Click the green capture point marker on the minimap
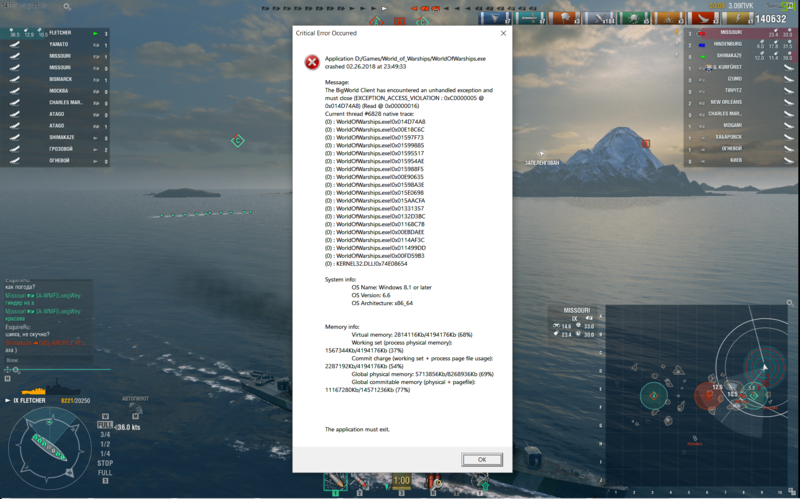800x499 pixels. click(x=654, y=397)
